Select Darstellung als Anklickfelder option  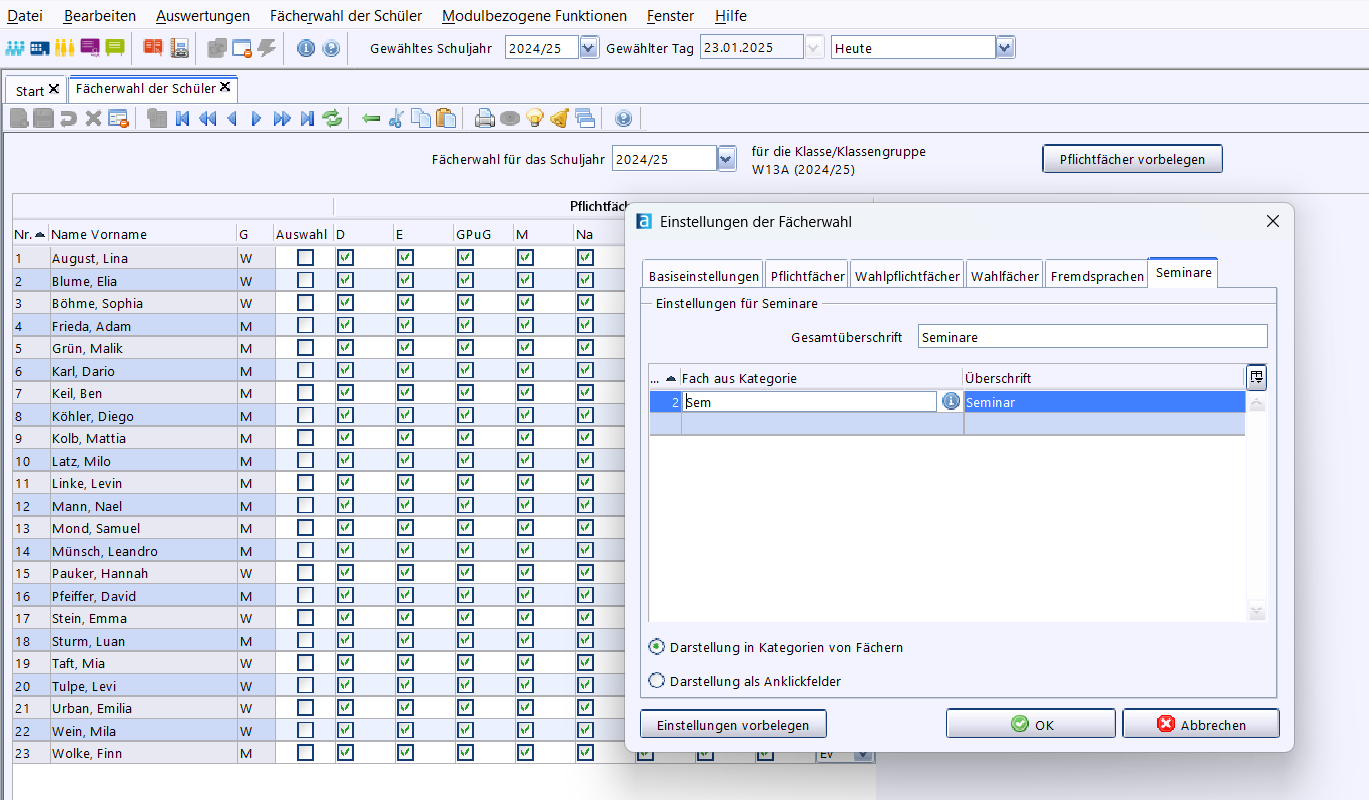pos(657,681)
